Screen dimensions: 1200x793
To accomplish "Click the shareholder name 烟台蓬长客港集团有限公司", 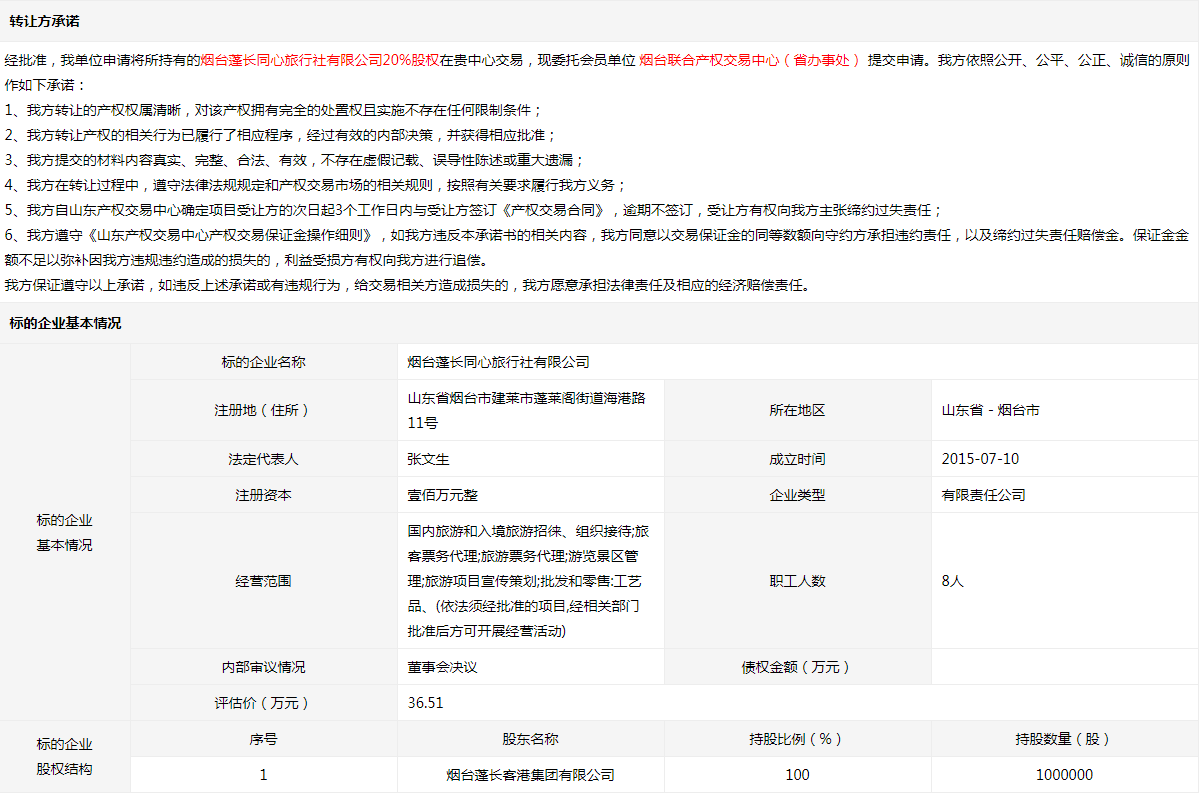I will [531, 775].
